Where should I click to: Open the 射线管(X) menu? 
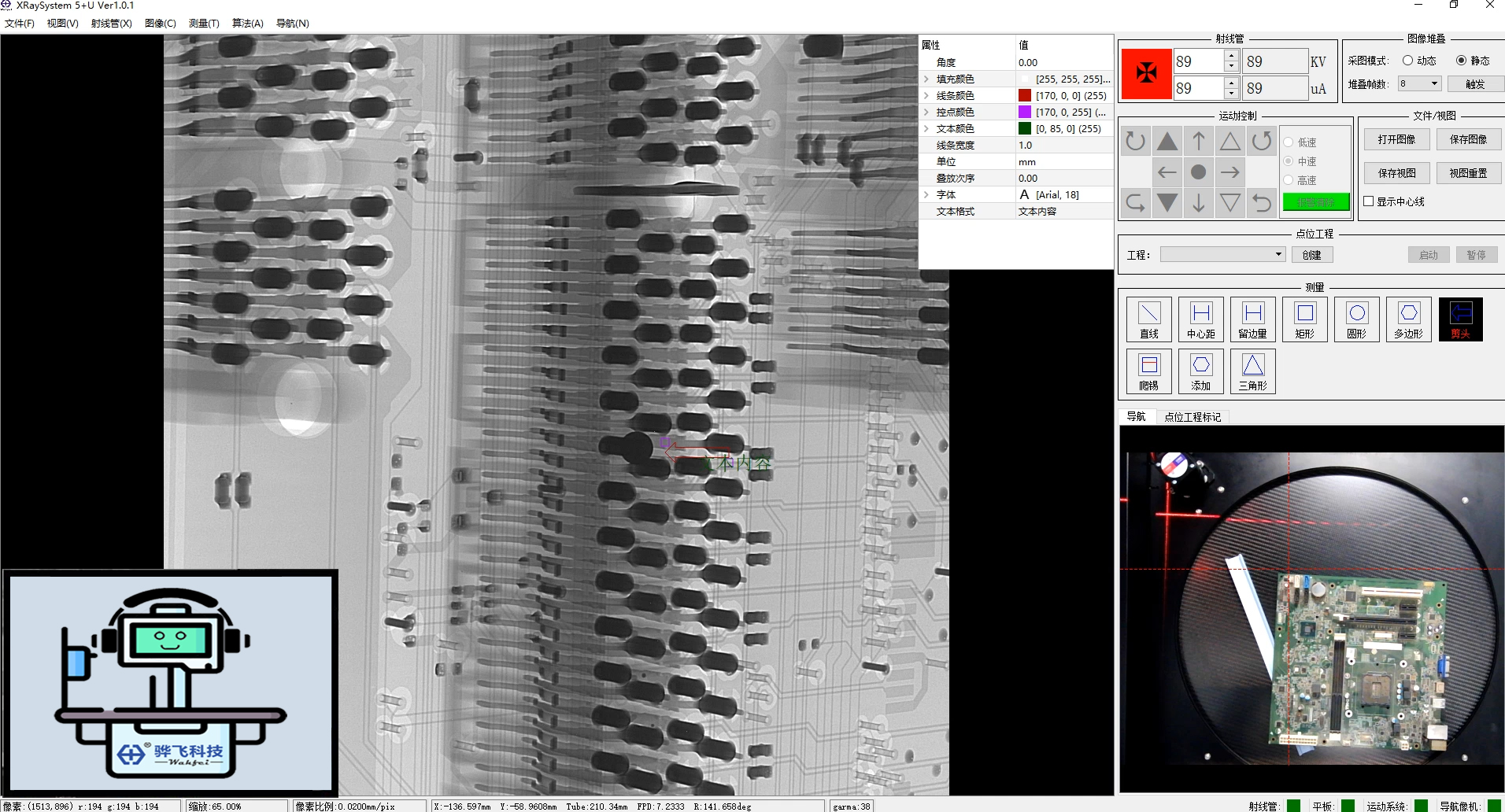111,24
